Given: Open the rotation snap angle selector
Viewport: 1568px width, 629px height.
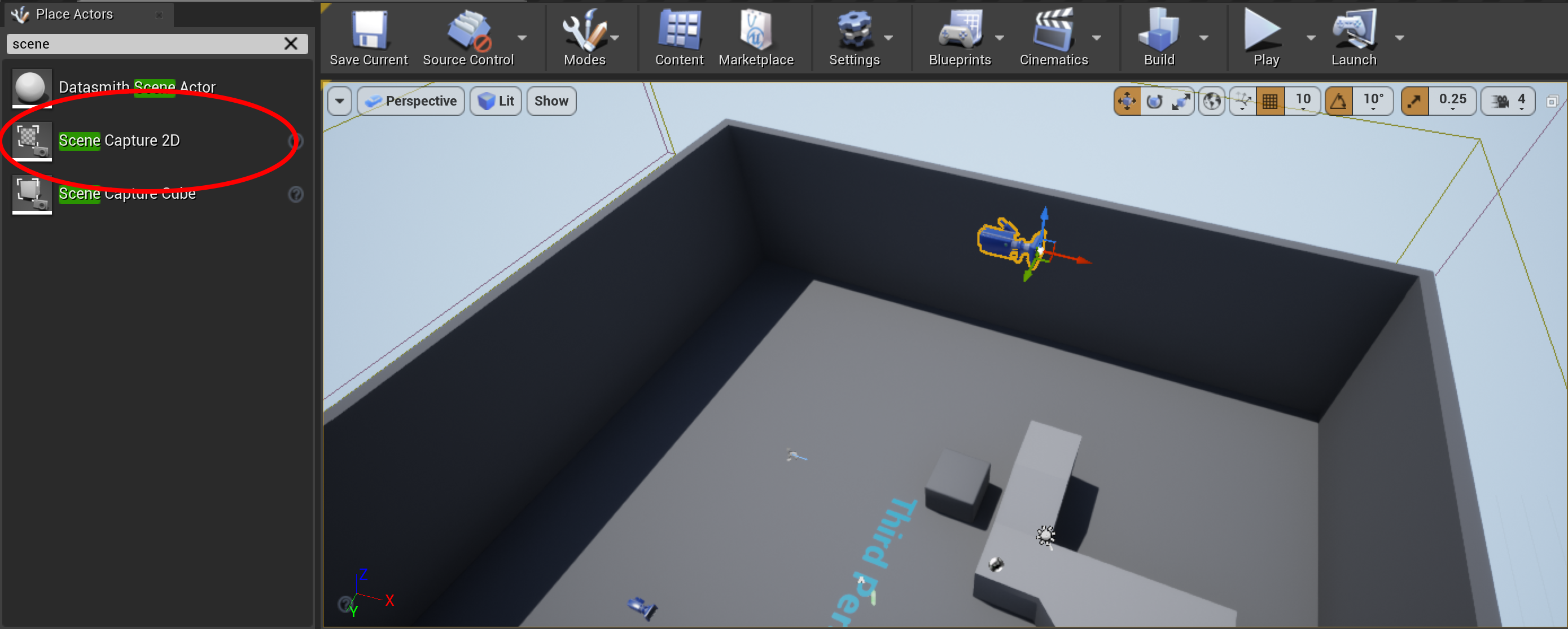Looking at the screenshot, I should pyautogui.click(x=1373, y=101).
